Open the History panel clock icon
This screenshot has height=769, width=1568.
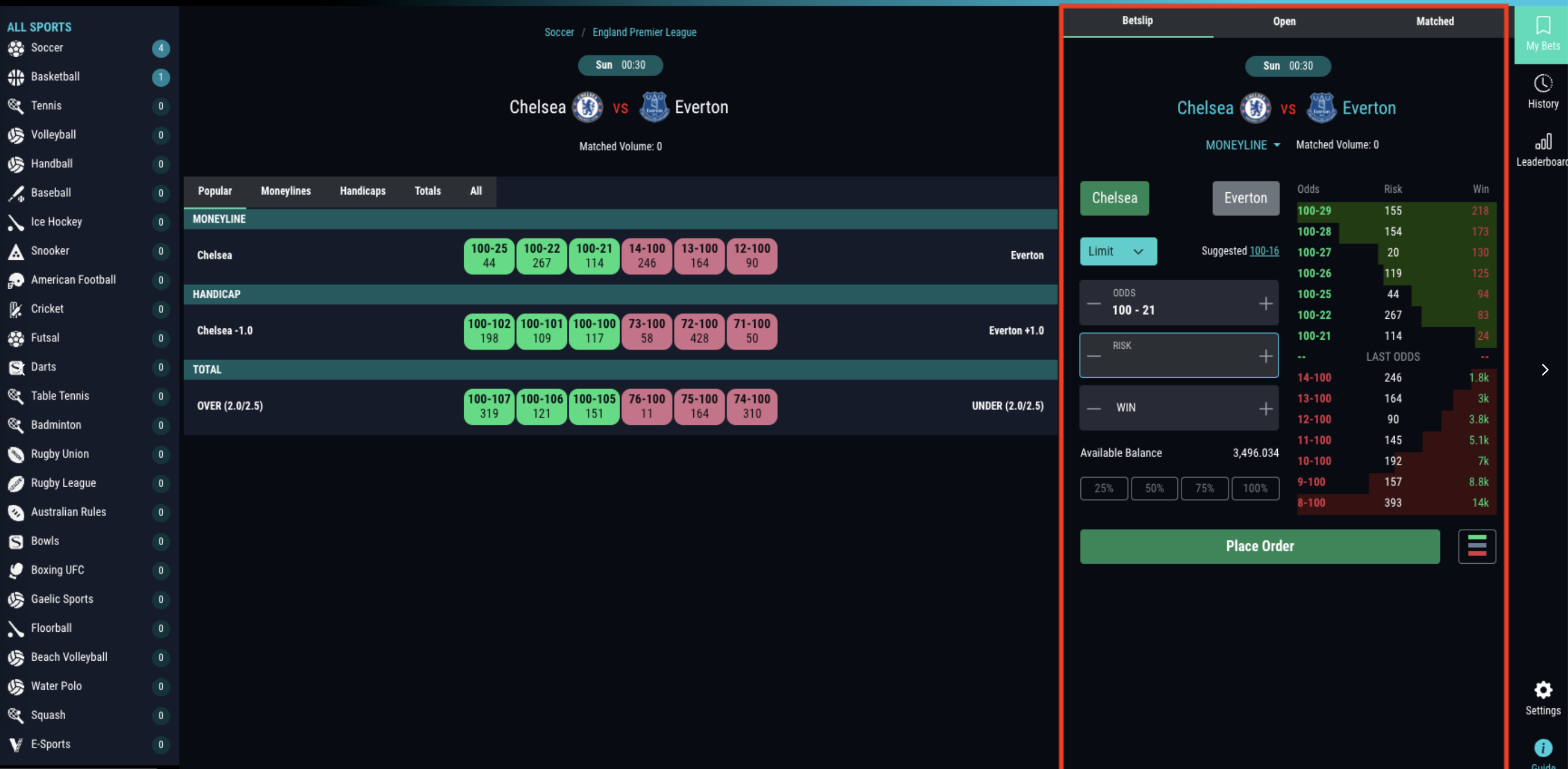coord(1542,83)
